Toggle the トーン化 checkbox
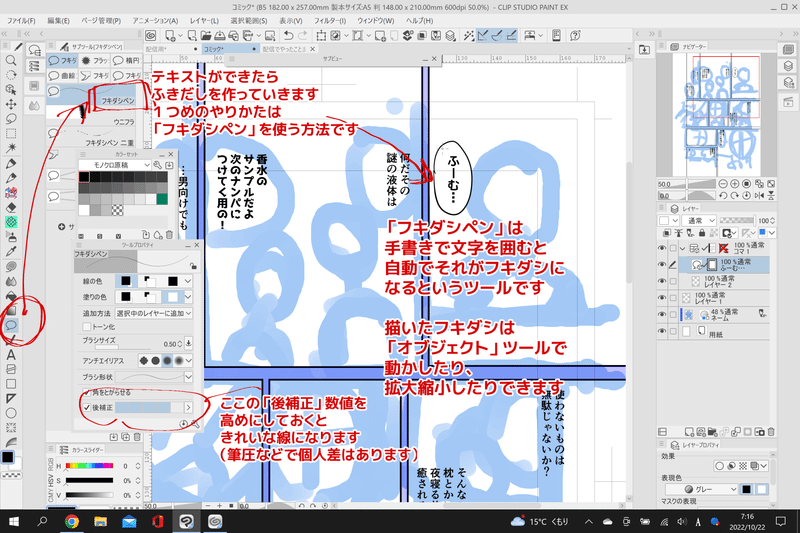Screen dimensions: 800x533 point(87,326)
